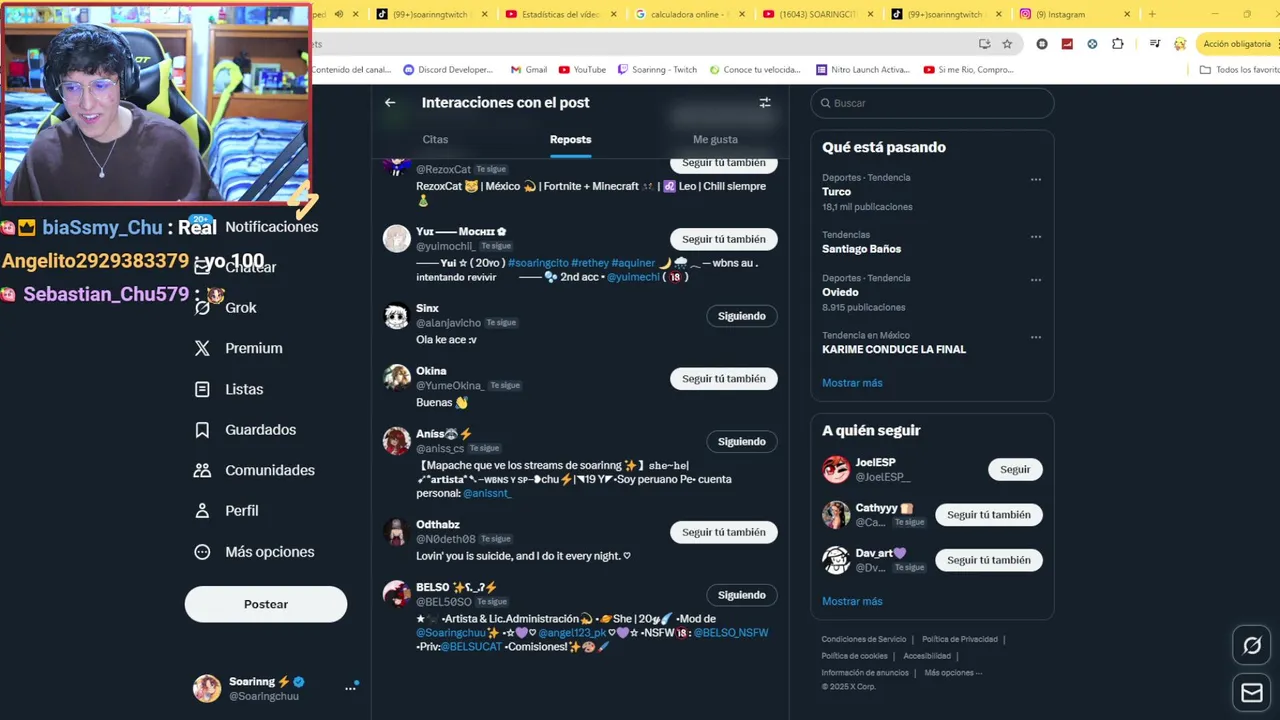
Task: Open the filter settings icon beside post interactions
Action: pos(765,102)
